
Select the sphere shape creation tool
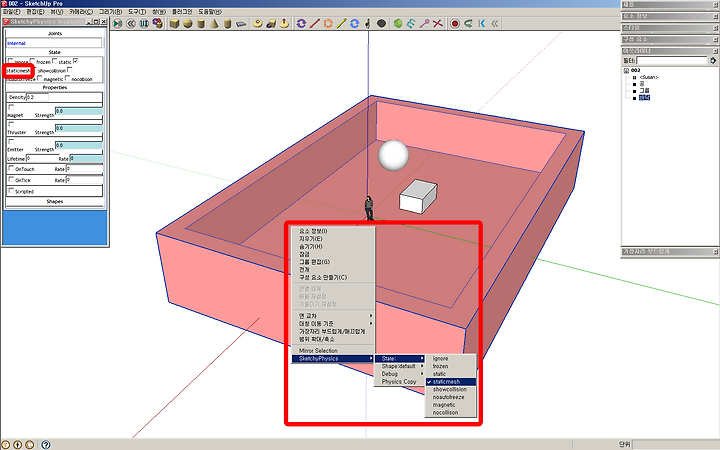[x=188, y=23]
